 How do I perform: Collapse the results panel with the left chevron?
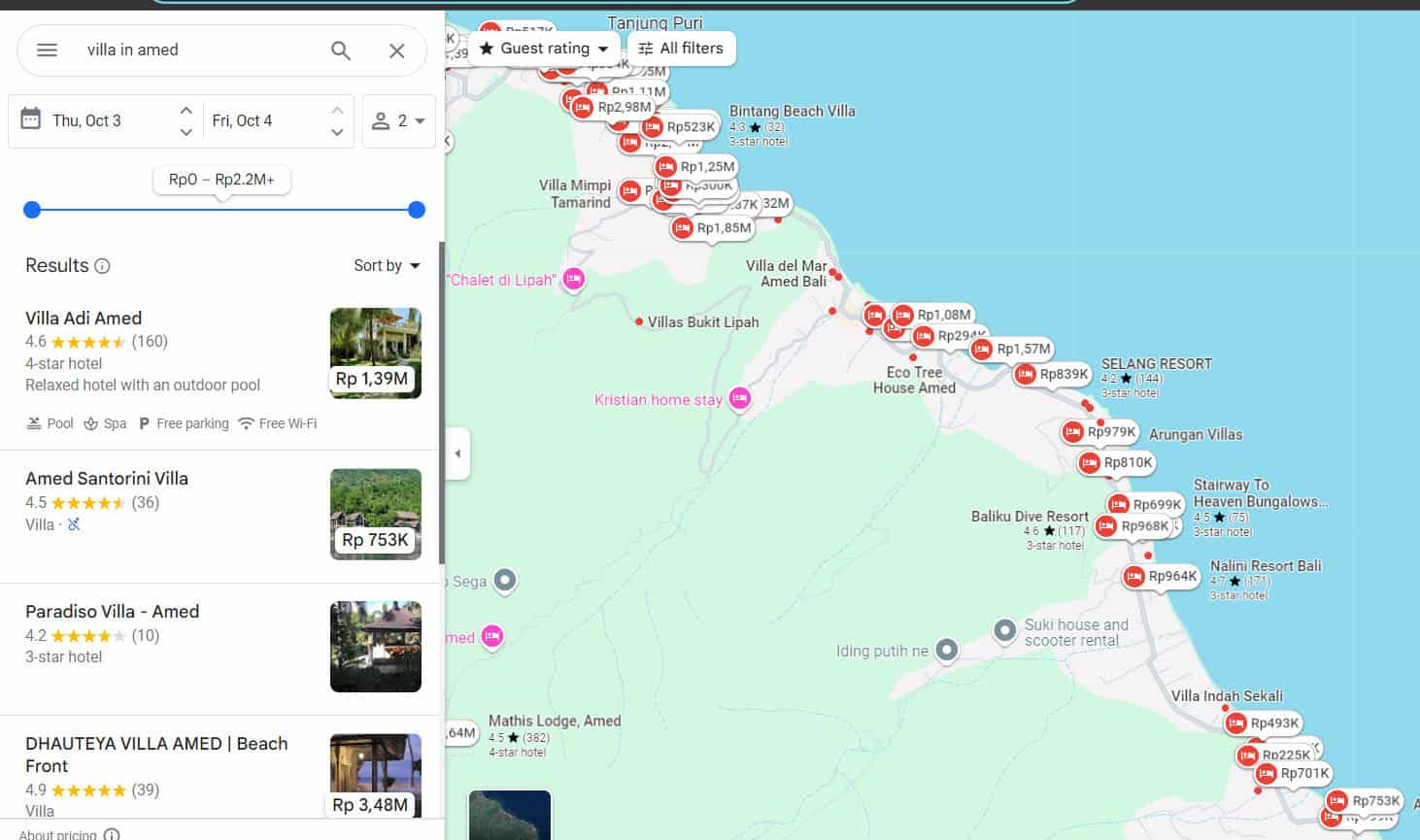[457, 454]
